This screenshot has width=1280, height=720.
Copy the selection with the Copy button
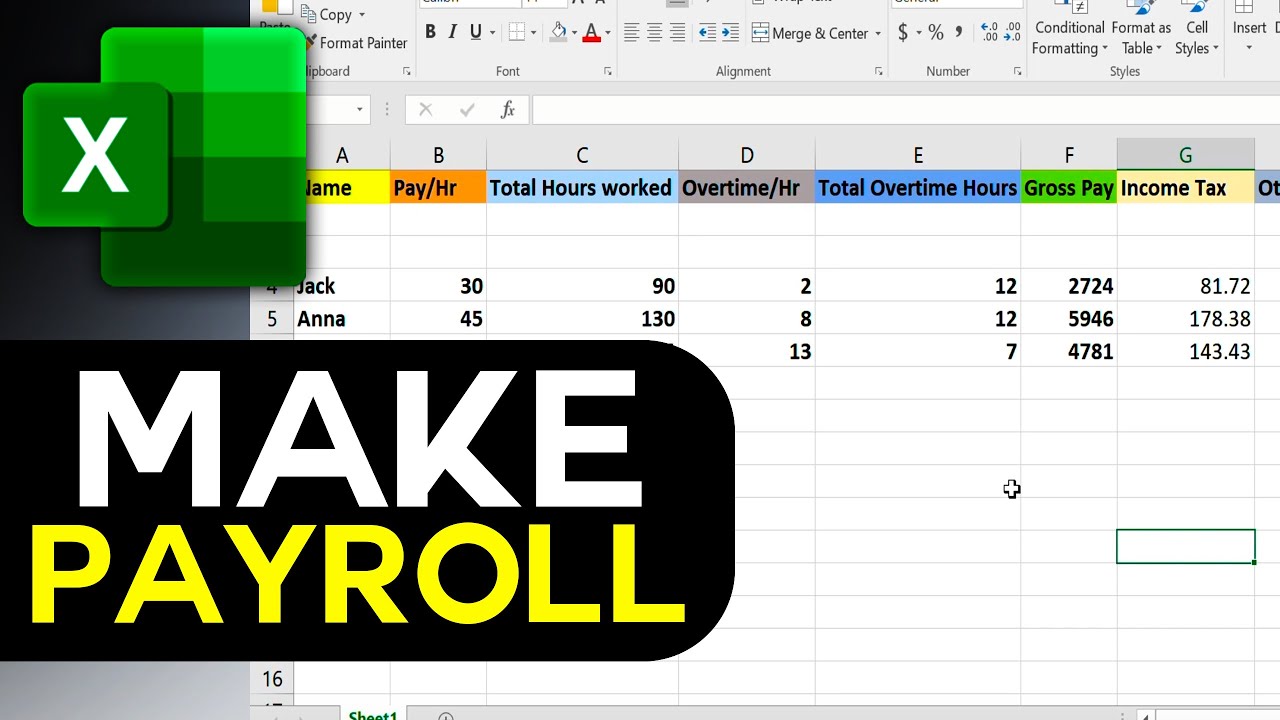pyautogui.click(x=327, y=14)
